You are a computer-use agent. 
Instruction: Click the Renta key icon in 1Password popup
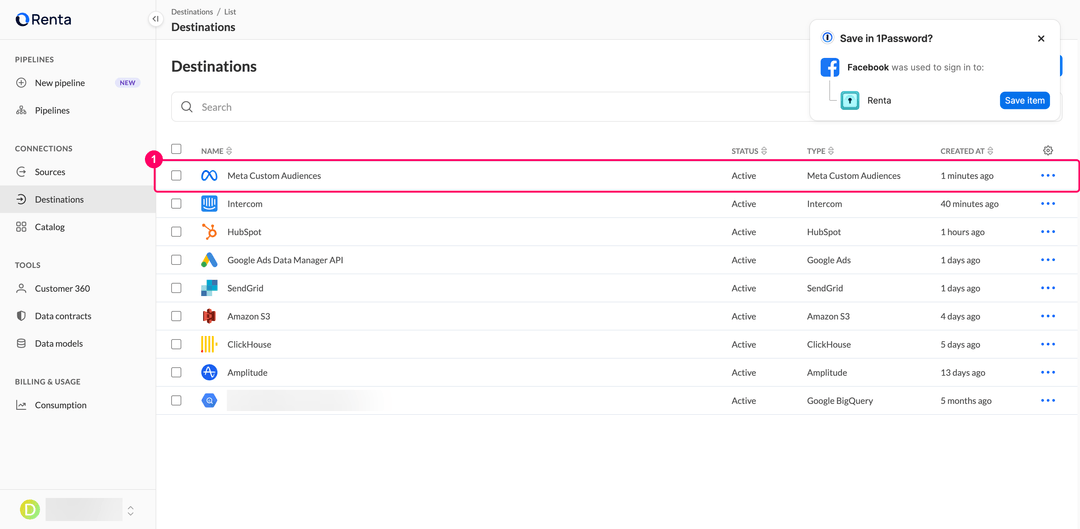pos(850,101)
